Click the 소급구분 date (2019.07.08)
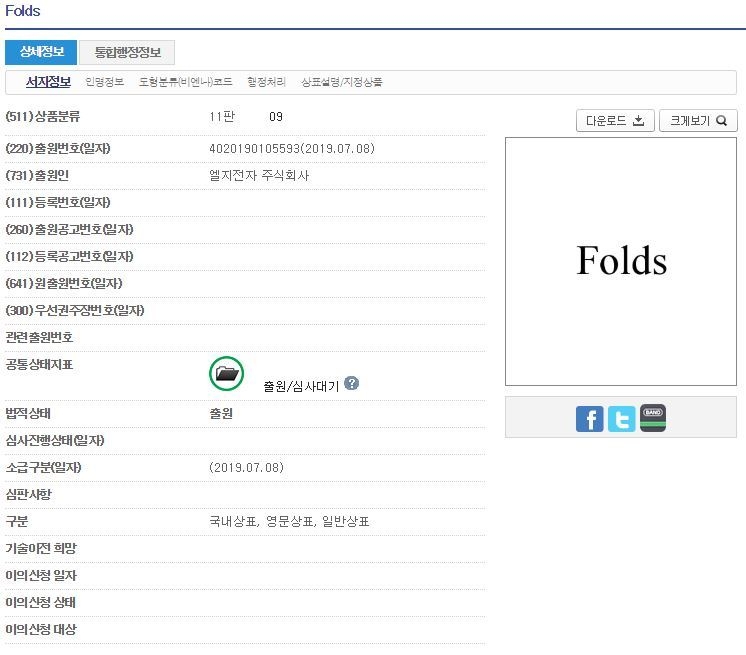The width and height of the screenshot is (746, 655). click(x=246, y=468)
